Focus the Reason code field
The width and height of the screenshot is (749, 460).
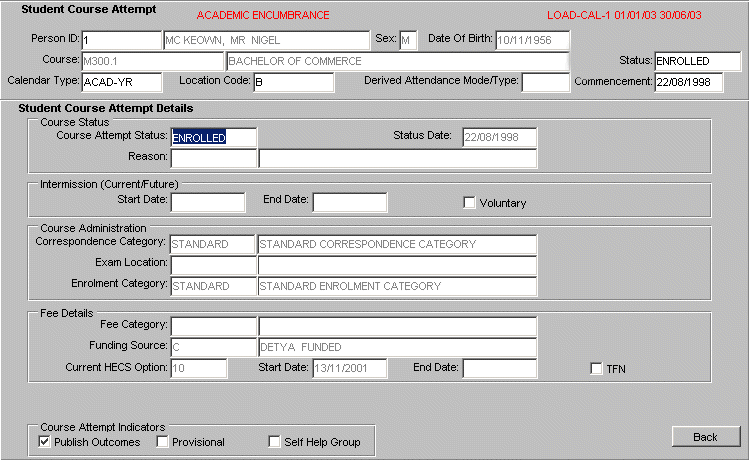coord(213,158)
